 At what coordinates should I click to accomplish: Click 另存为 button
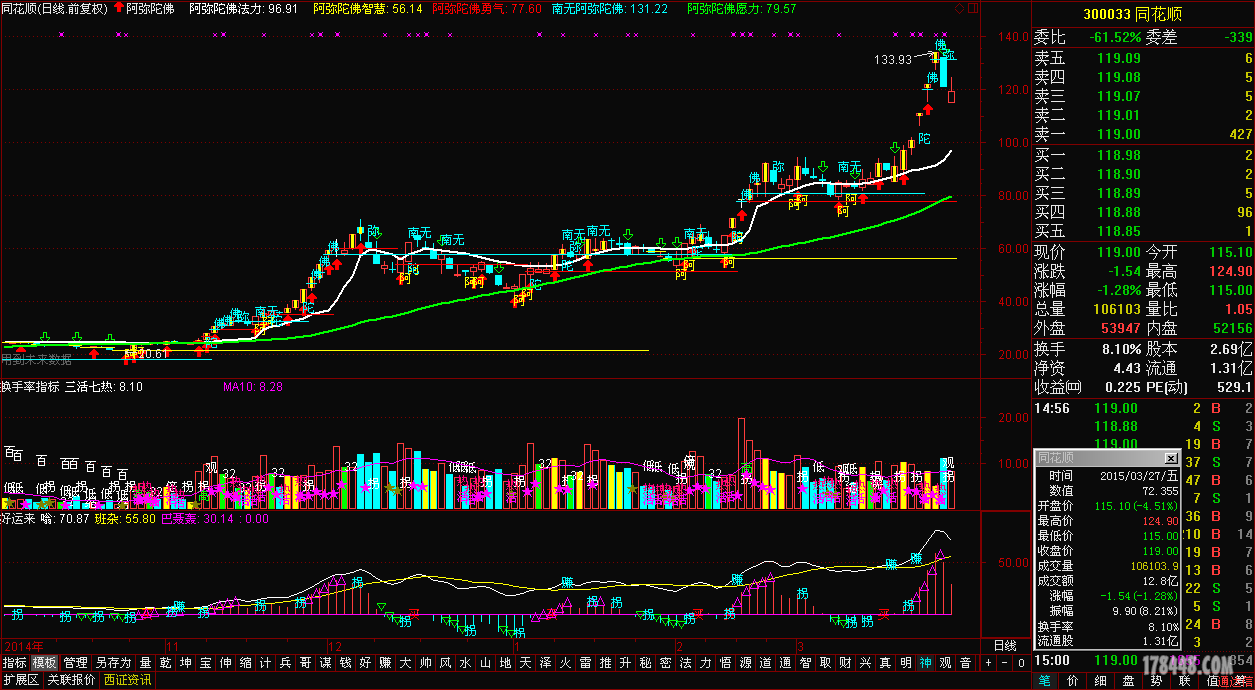(x=113, y=662)
